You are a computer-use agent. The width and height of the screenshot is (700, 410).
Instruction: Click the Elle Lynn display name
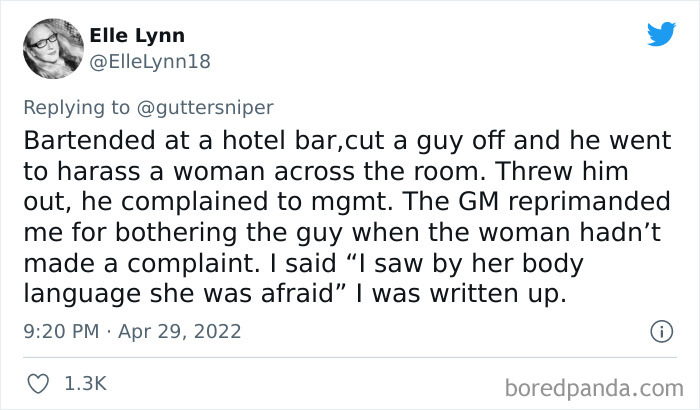coord(137,36)
